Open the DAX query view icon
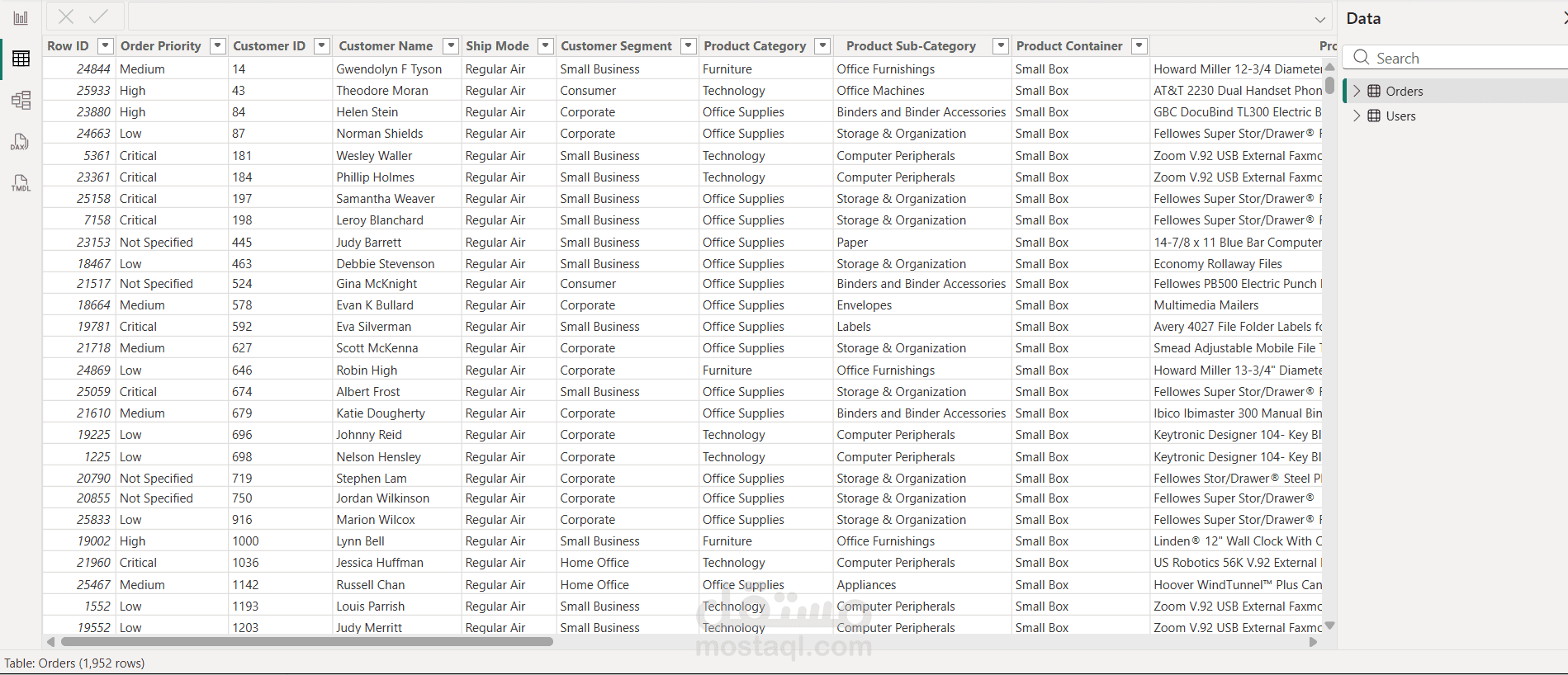 (21, 142)
